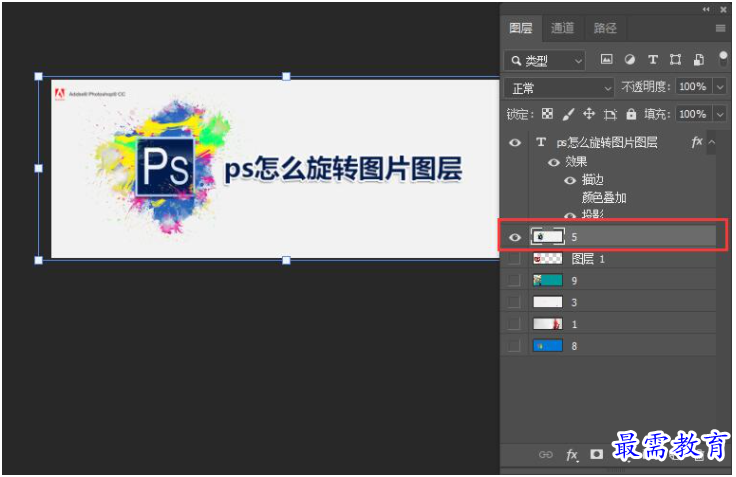The image size is (736, 477).
Task: Switch to the 通道 (Channels) tab
Action: (562, 28)
